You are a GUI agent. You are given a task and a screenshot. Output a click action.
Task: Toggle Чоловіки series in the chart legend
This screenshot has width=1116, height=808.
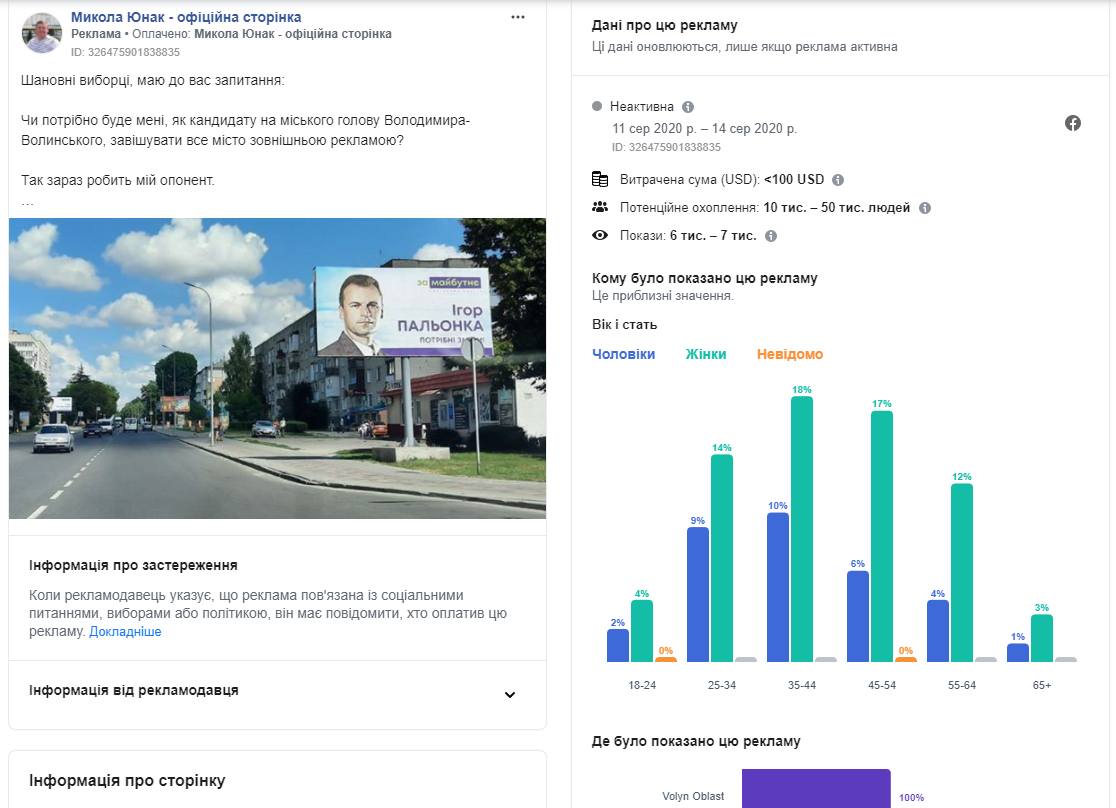click(x=623, y=354)
